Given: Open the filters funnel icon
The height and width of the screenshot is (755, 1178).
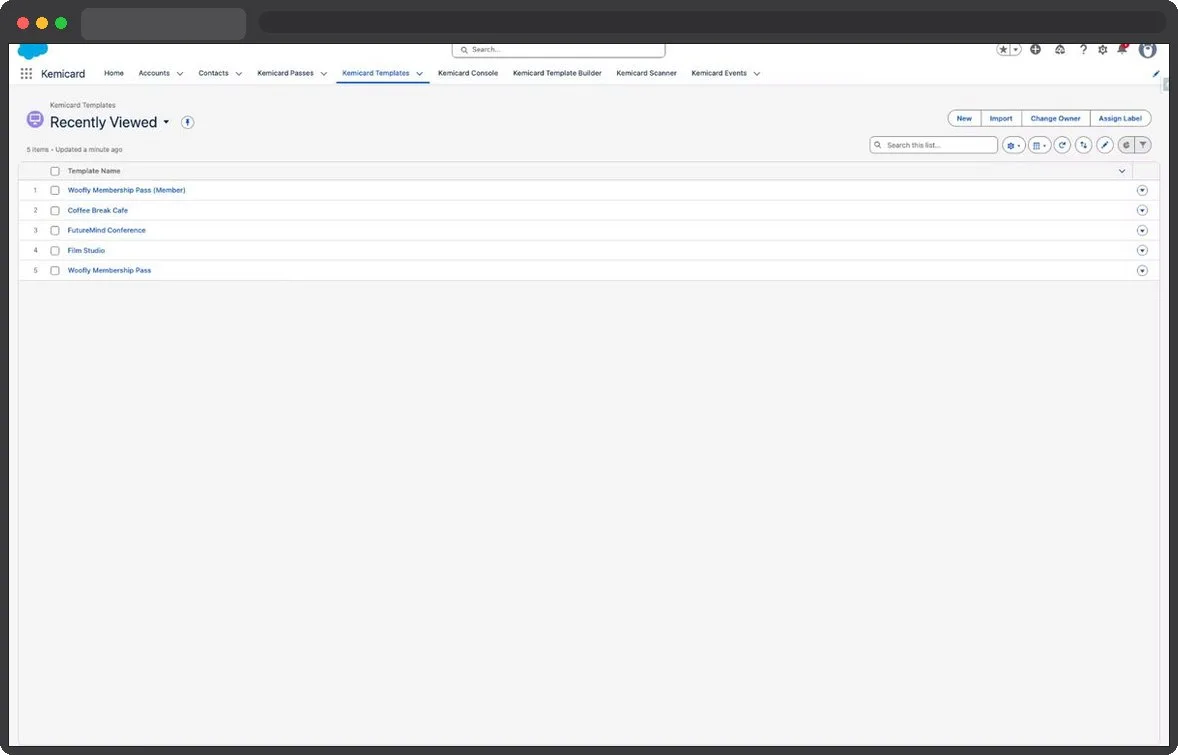Looking at the screenshot, I should pyautogui.click(x=1143, y=146).
